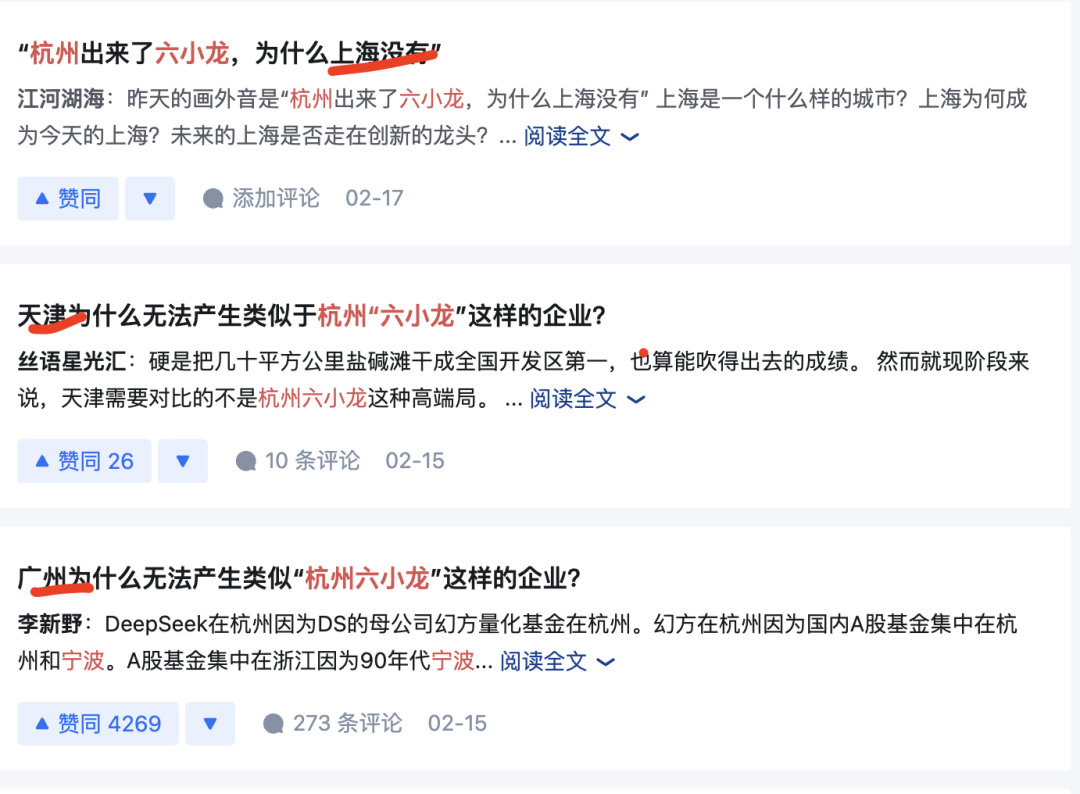Click the 添加评论 text
1080x794 pixels.
pyautogui.click(x=276, y=198)
